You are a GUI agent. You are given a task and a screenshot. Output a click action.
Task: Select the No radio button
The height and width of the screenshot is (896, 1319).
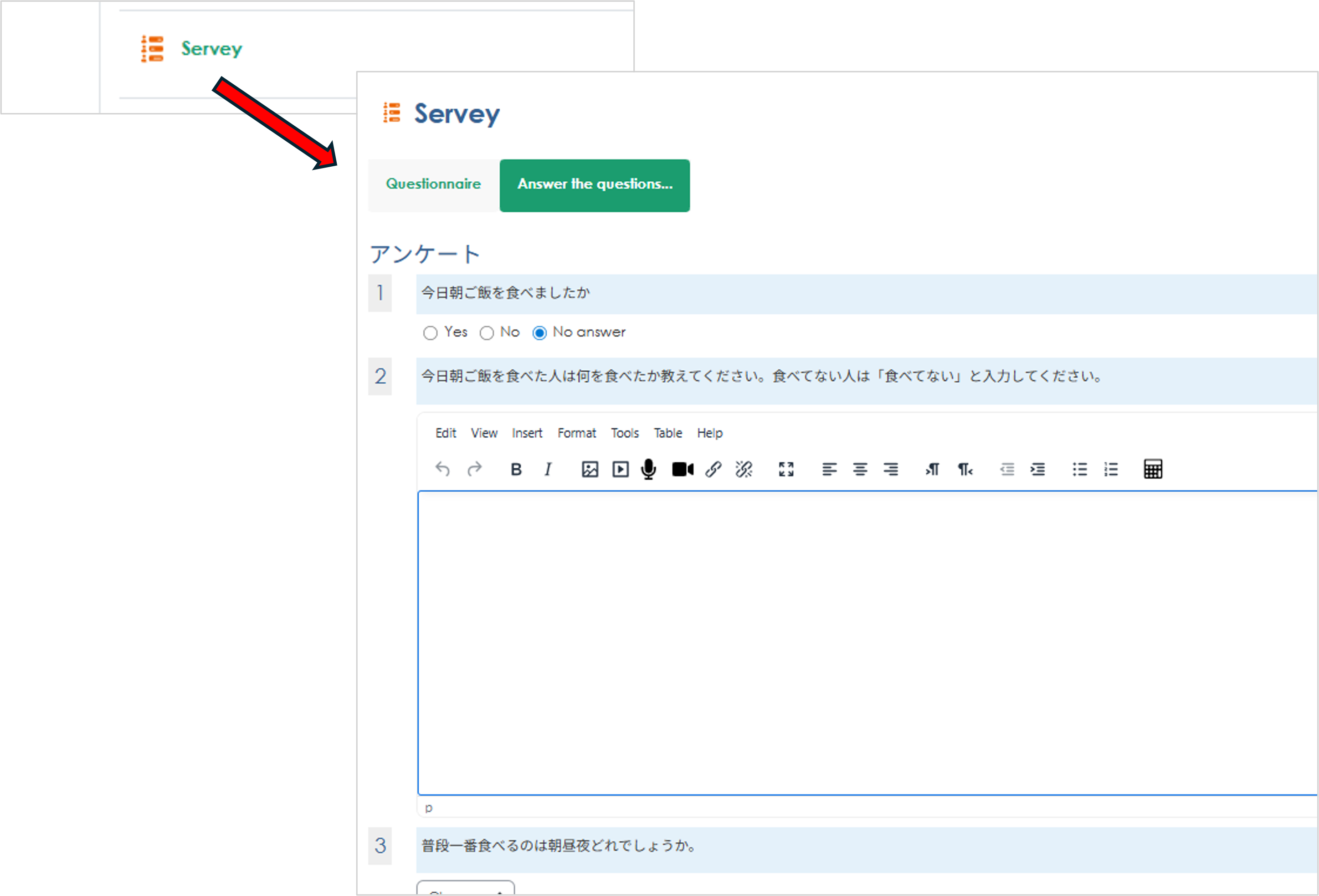[x=487, y=333]
